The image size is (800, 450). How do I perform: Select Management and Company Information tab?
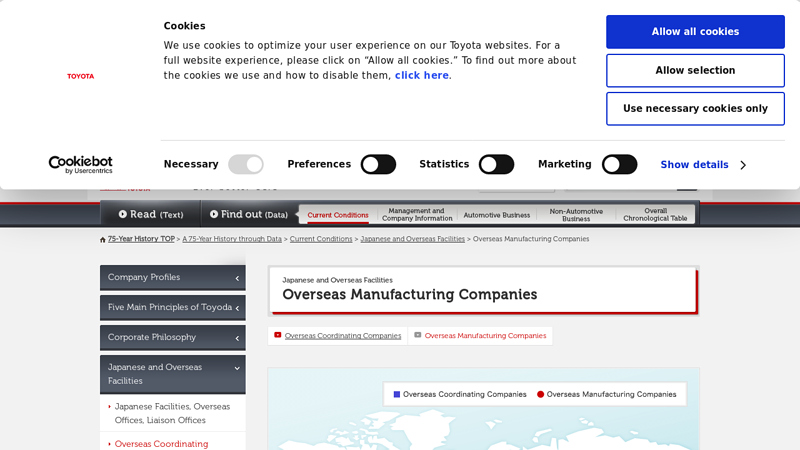tap(417, 215)
